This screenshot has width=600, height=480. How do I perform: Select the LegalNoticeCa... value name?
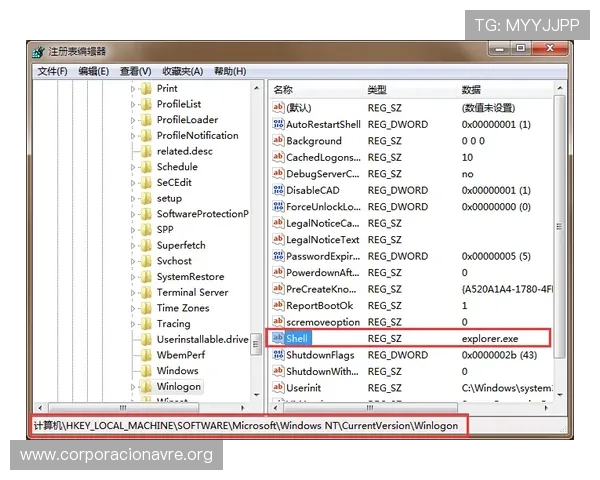[x=323, y=224]
